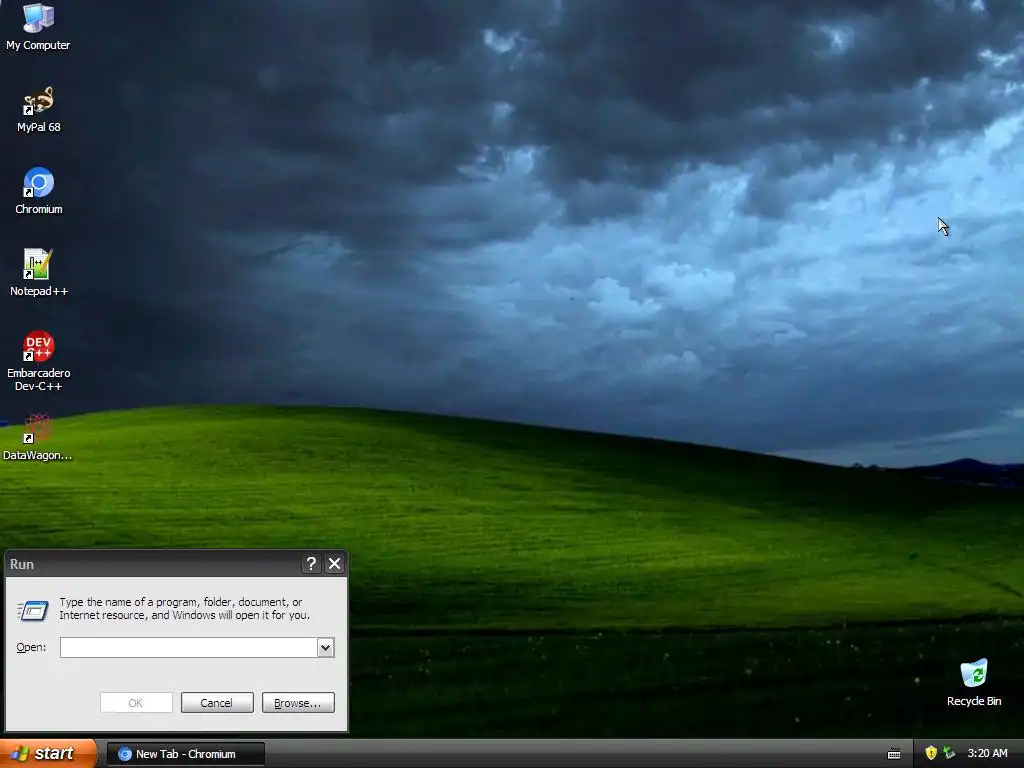This screenshot has height=768, width=1024.
Task: Select the Embarcadero Dev-C++ shortcut icon
Action: (x=39, y=361)
